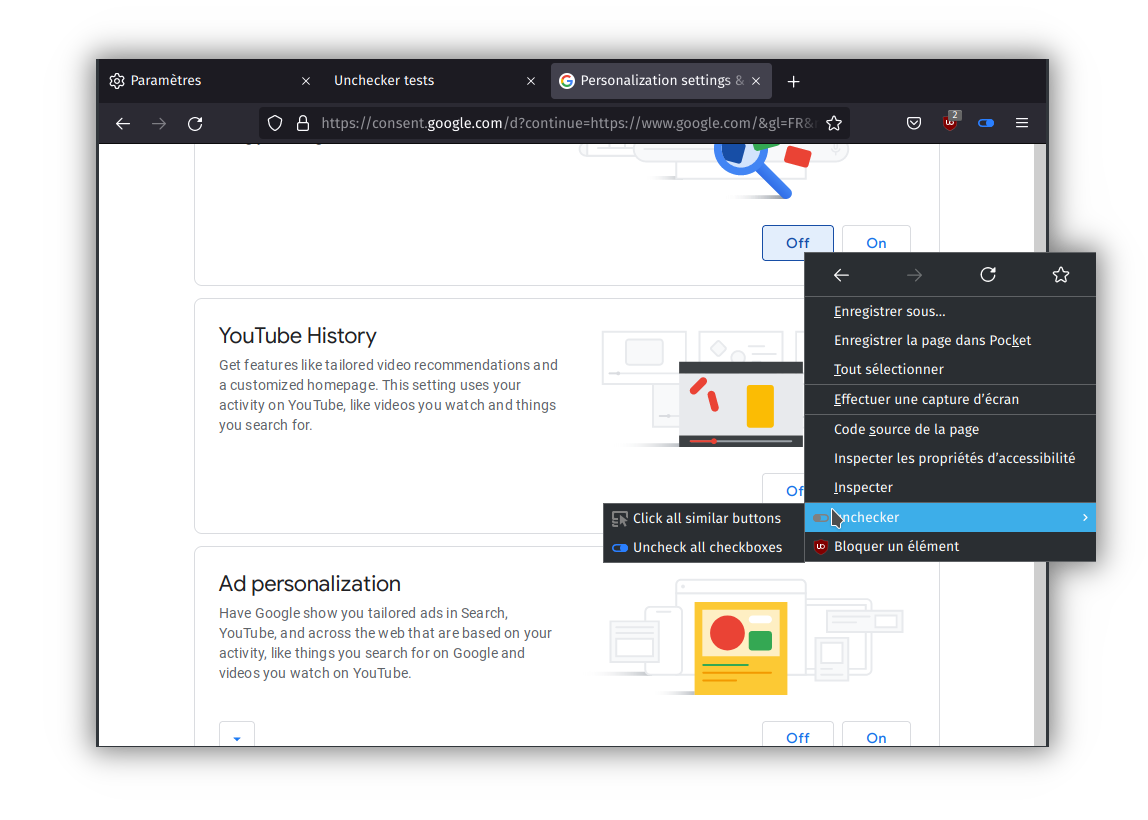The width and height of the screenshot is (1148, 820).
Task: Bookmark this page with the address bar star
Action: (x=834, y=123)
